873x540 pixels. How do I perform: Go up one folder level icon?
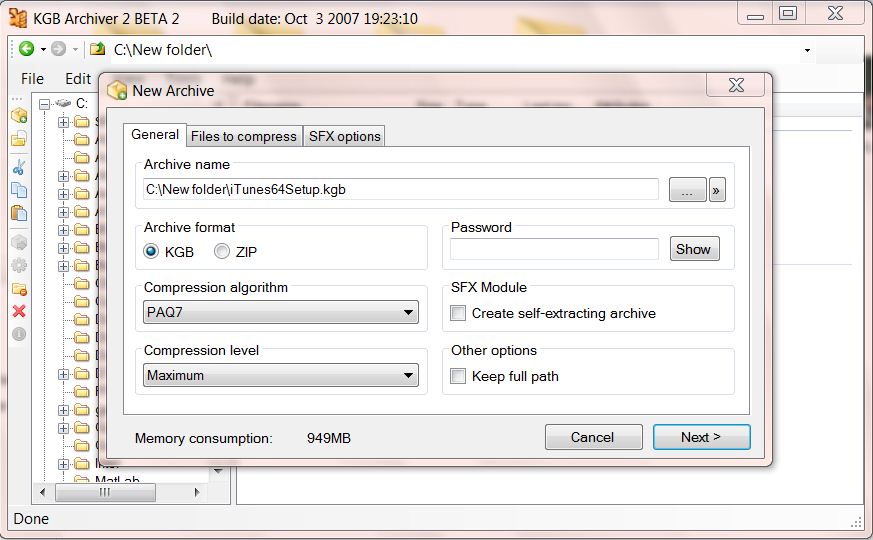coord(97,49)
